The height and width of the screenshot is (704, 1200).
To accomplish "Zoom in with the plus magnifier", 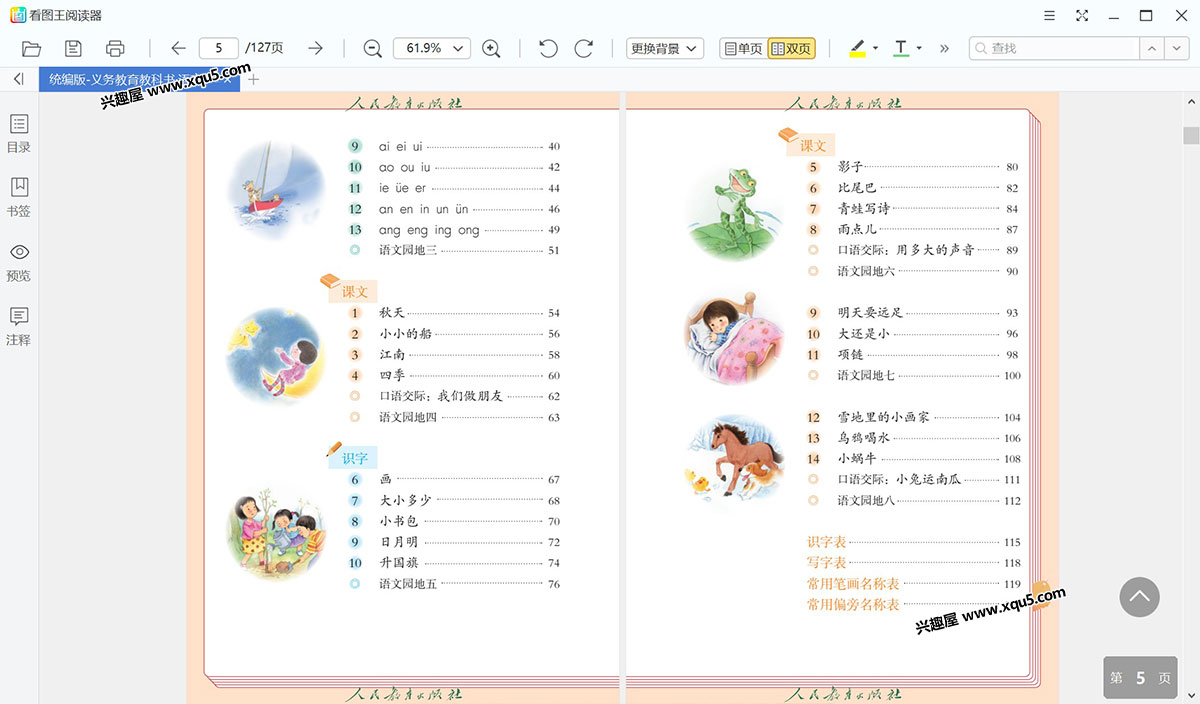I will pyautogui.click(x=491, y=48).
